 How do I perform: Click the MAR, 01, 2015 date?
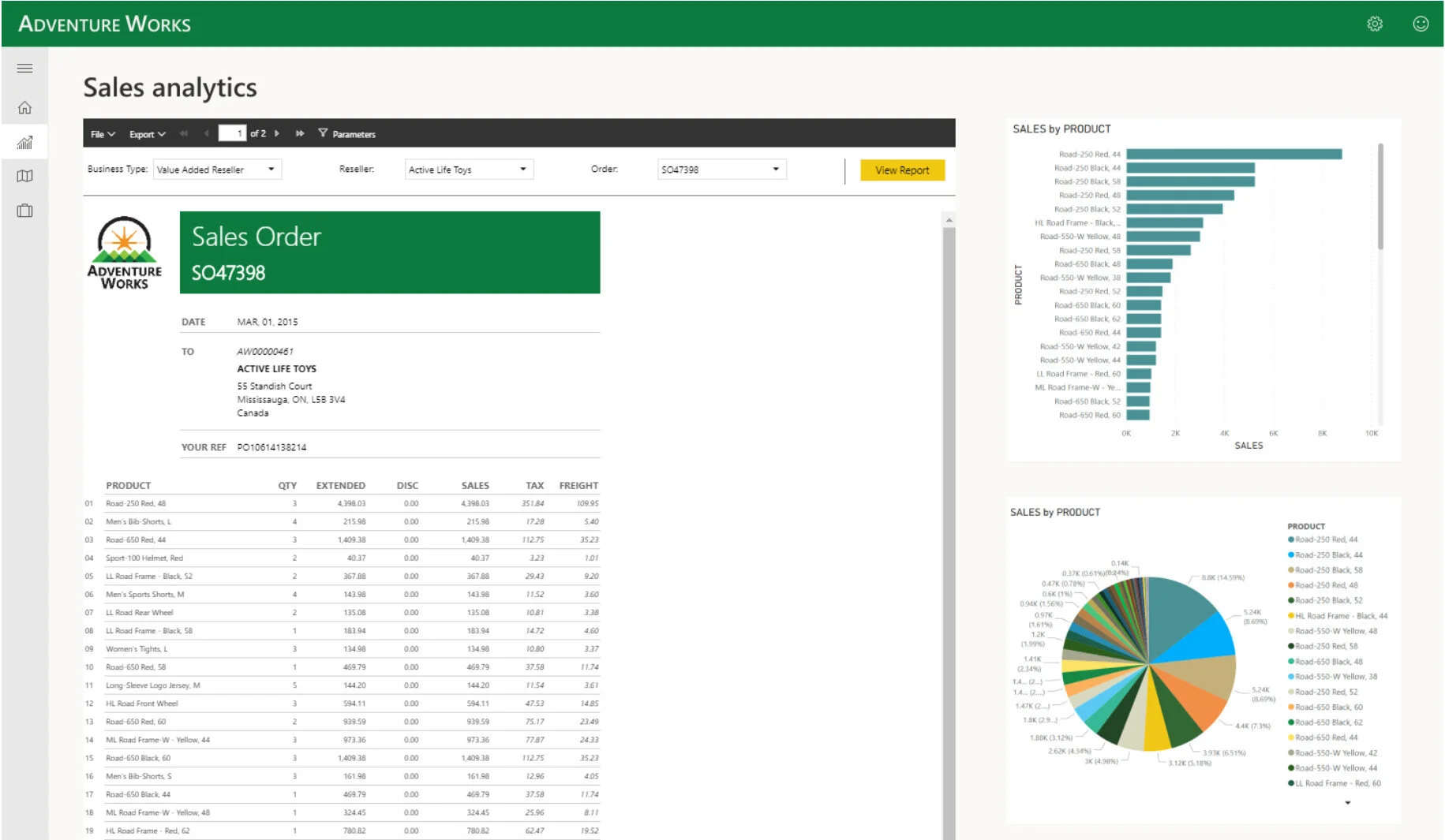[x=268, y=322]
